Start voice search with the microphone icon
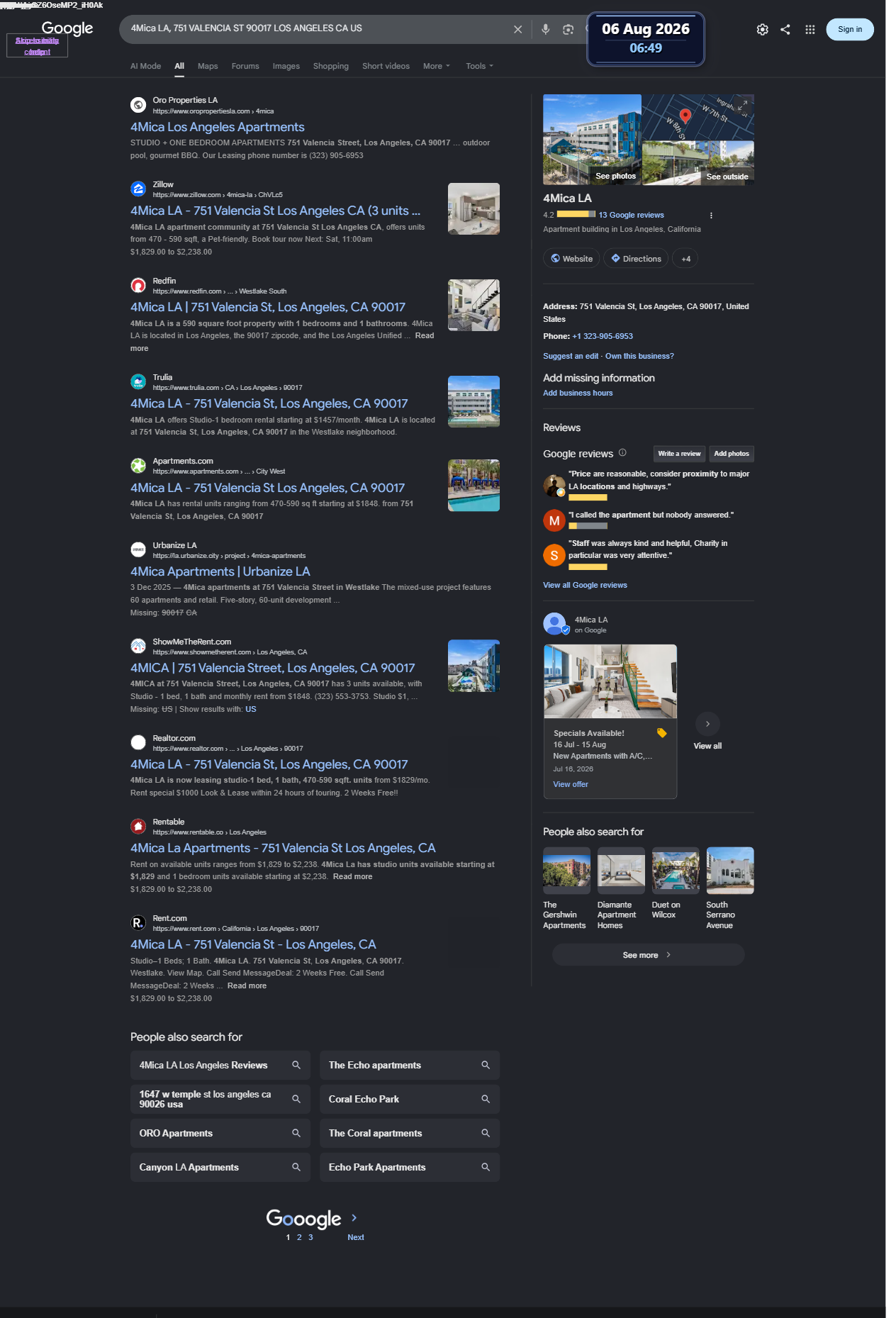The width and height of the screenshot is (896, 1318). coord(545,29)
